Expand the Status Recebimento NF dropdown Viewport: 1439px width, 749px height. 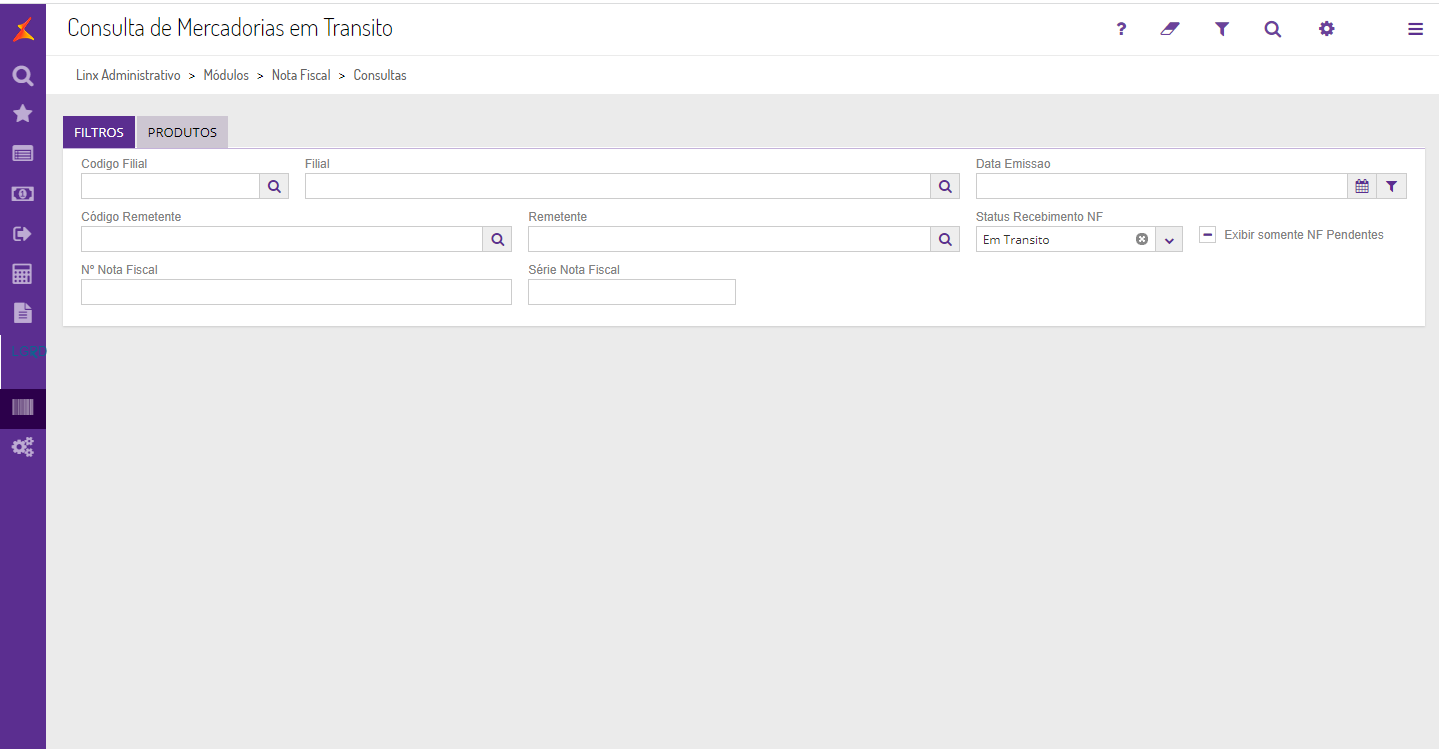point(1169,240)
